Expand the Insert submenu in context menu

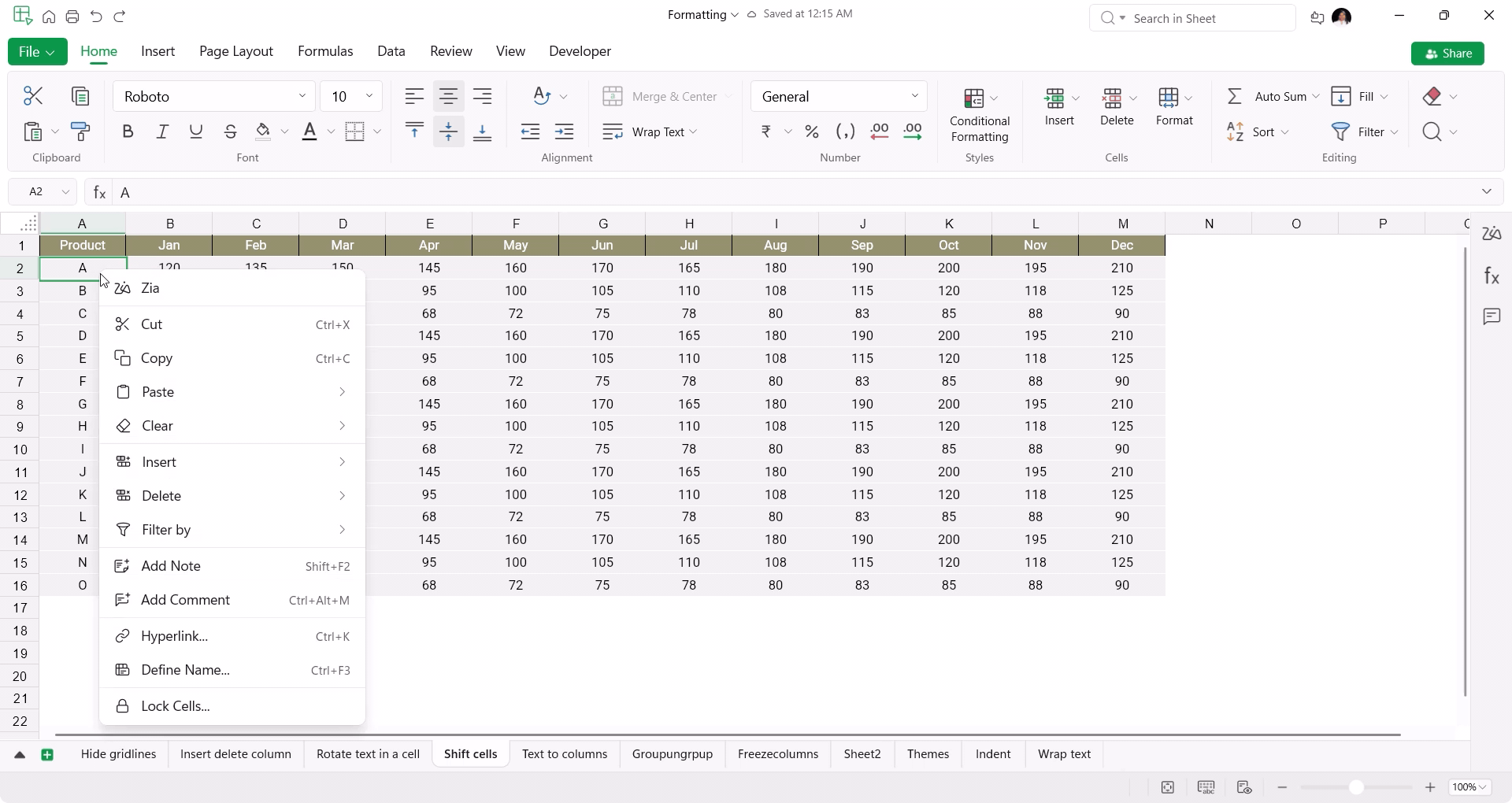[232, 462]
